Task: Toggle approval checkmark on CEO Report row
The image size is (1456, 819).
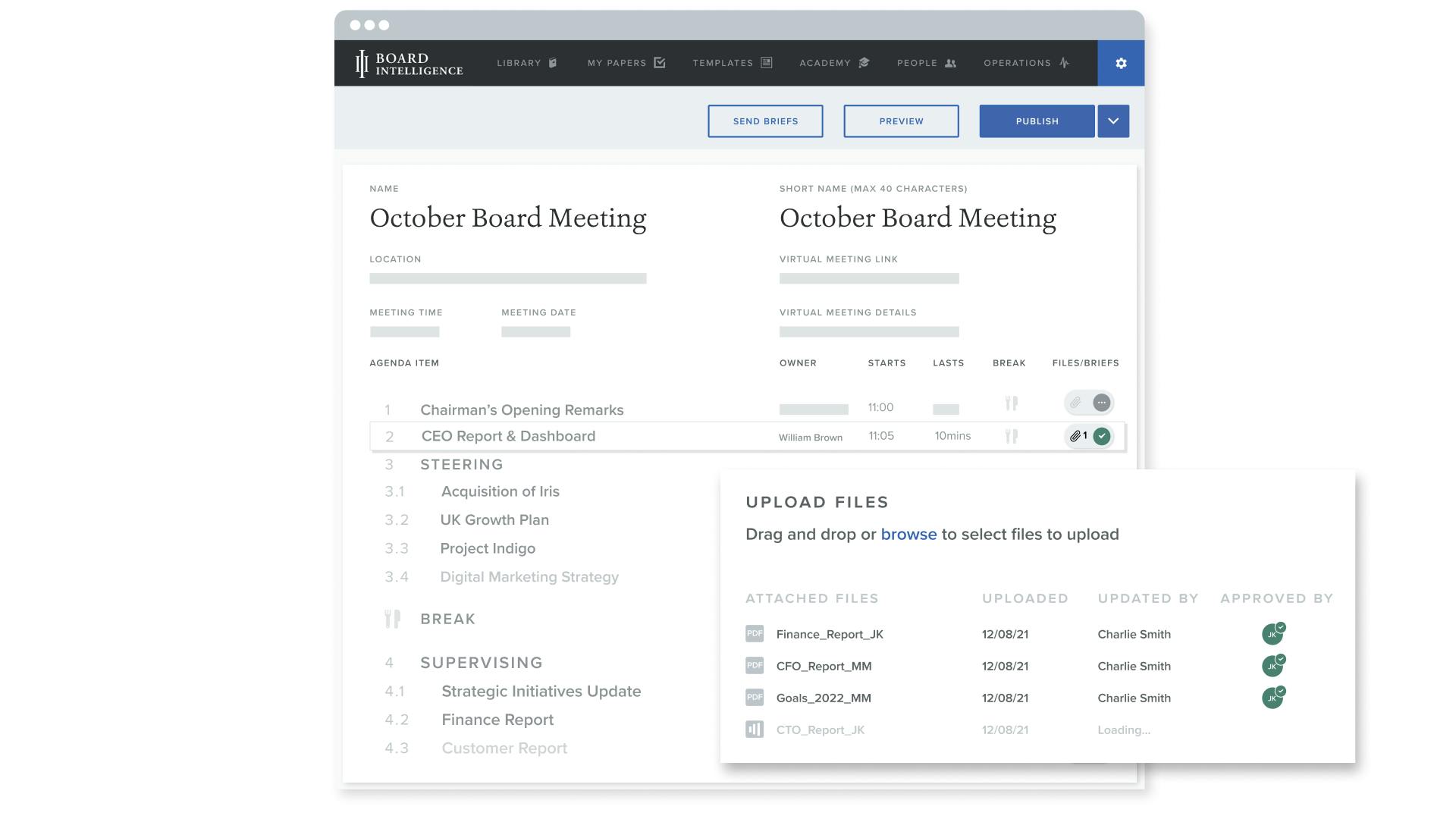Action: [x=1101, y=436]
